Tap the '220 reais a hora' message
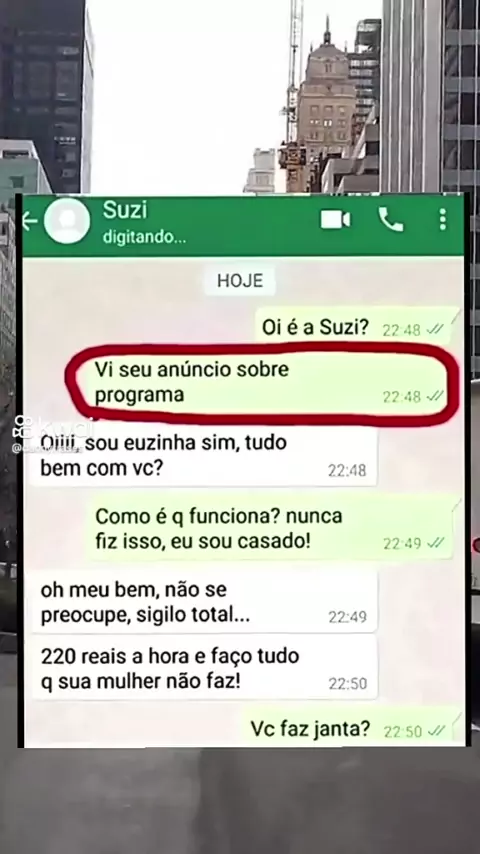Screen dimensions: 480x854 203,669
